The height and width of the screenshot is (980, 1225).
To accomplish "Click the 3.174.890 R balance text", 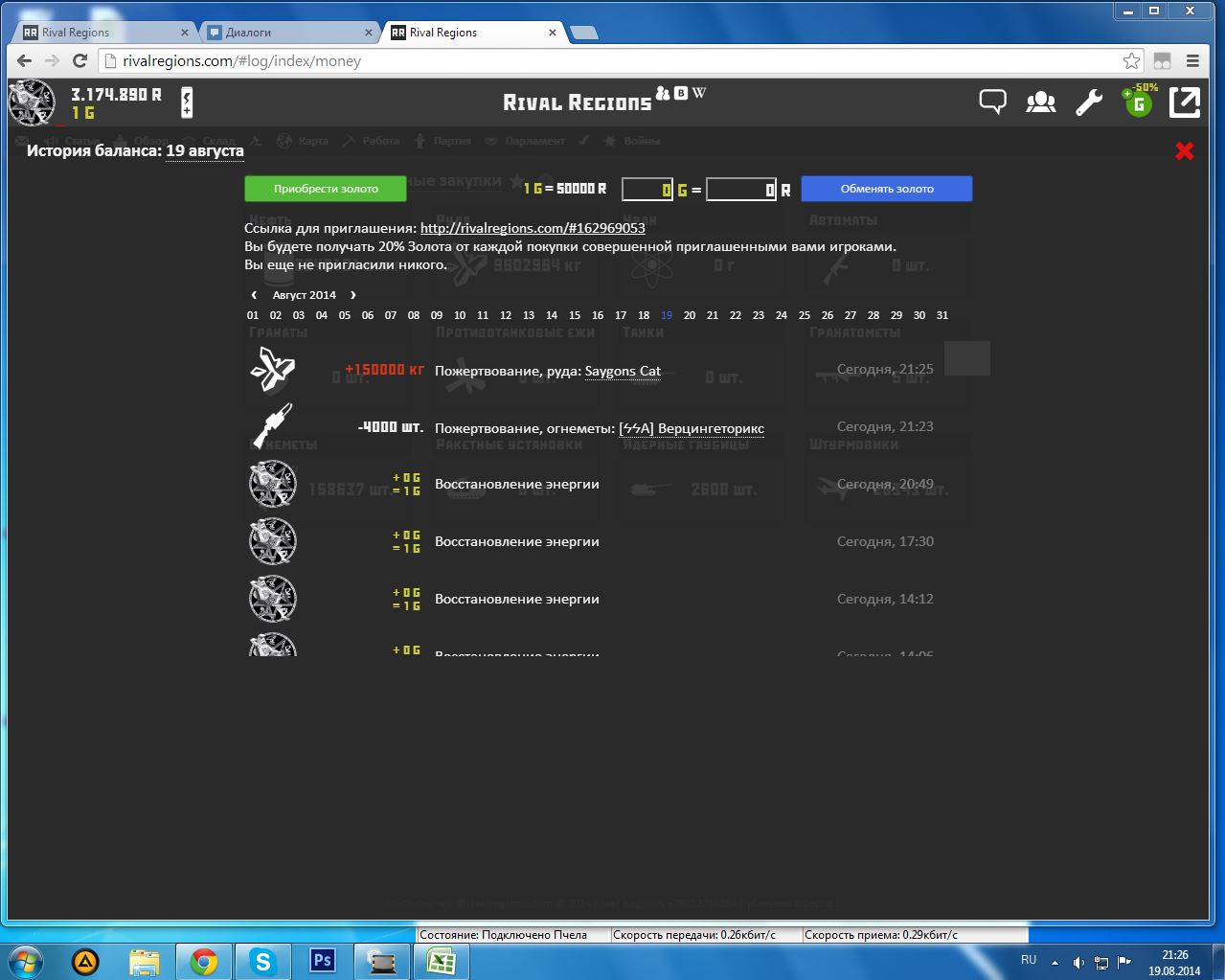I will pyautogui.click(x=117, y=95).
